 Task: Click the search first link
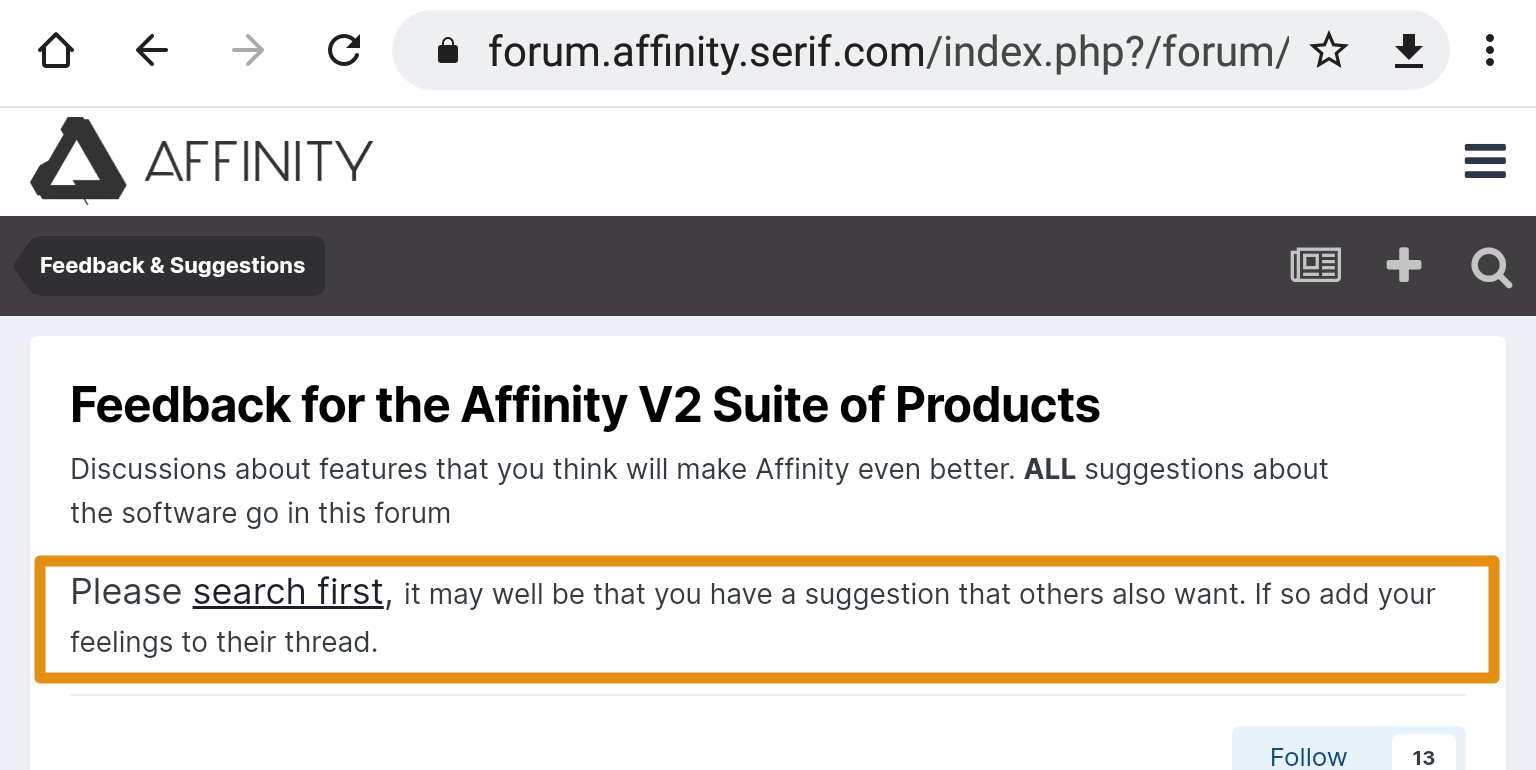287,592
